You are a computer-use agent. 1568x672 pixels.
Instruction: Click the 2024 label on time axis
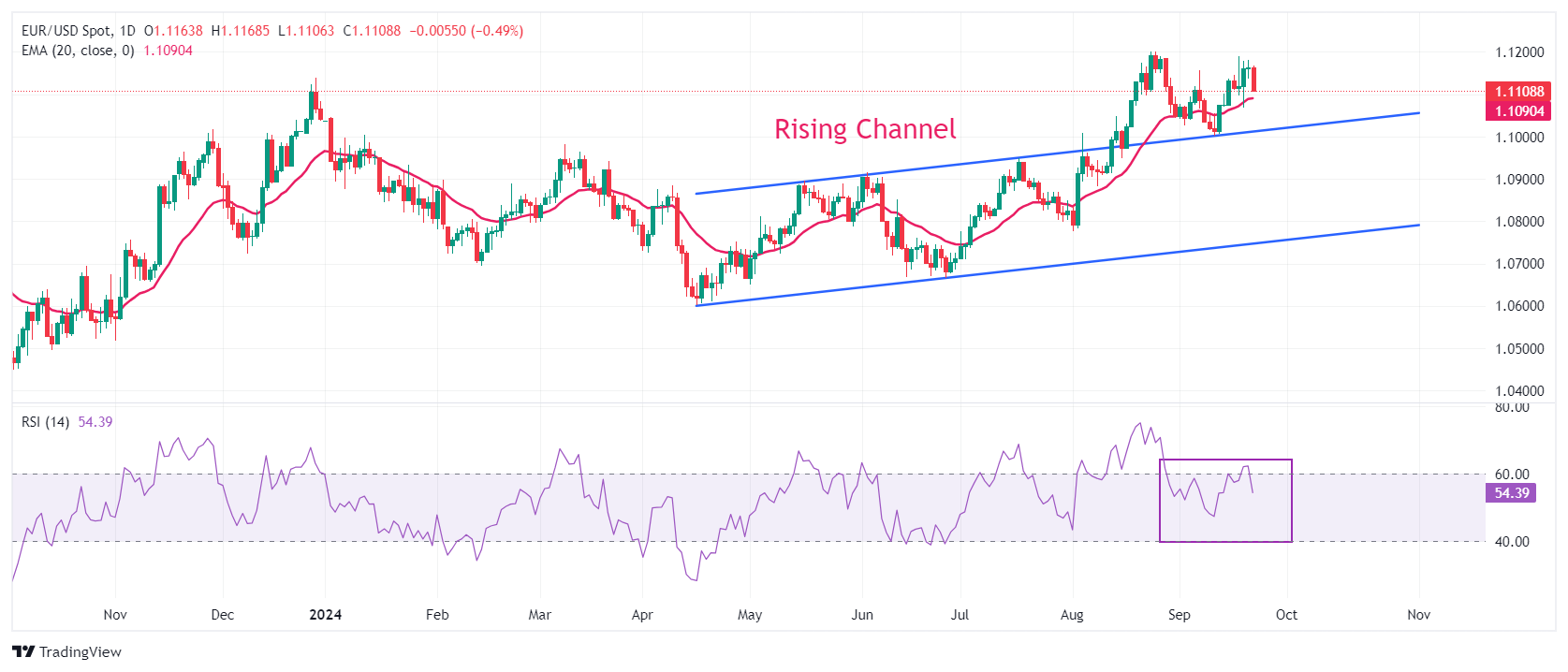(x=325, y=615)
